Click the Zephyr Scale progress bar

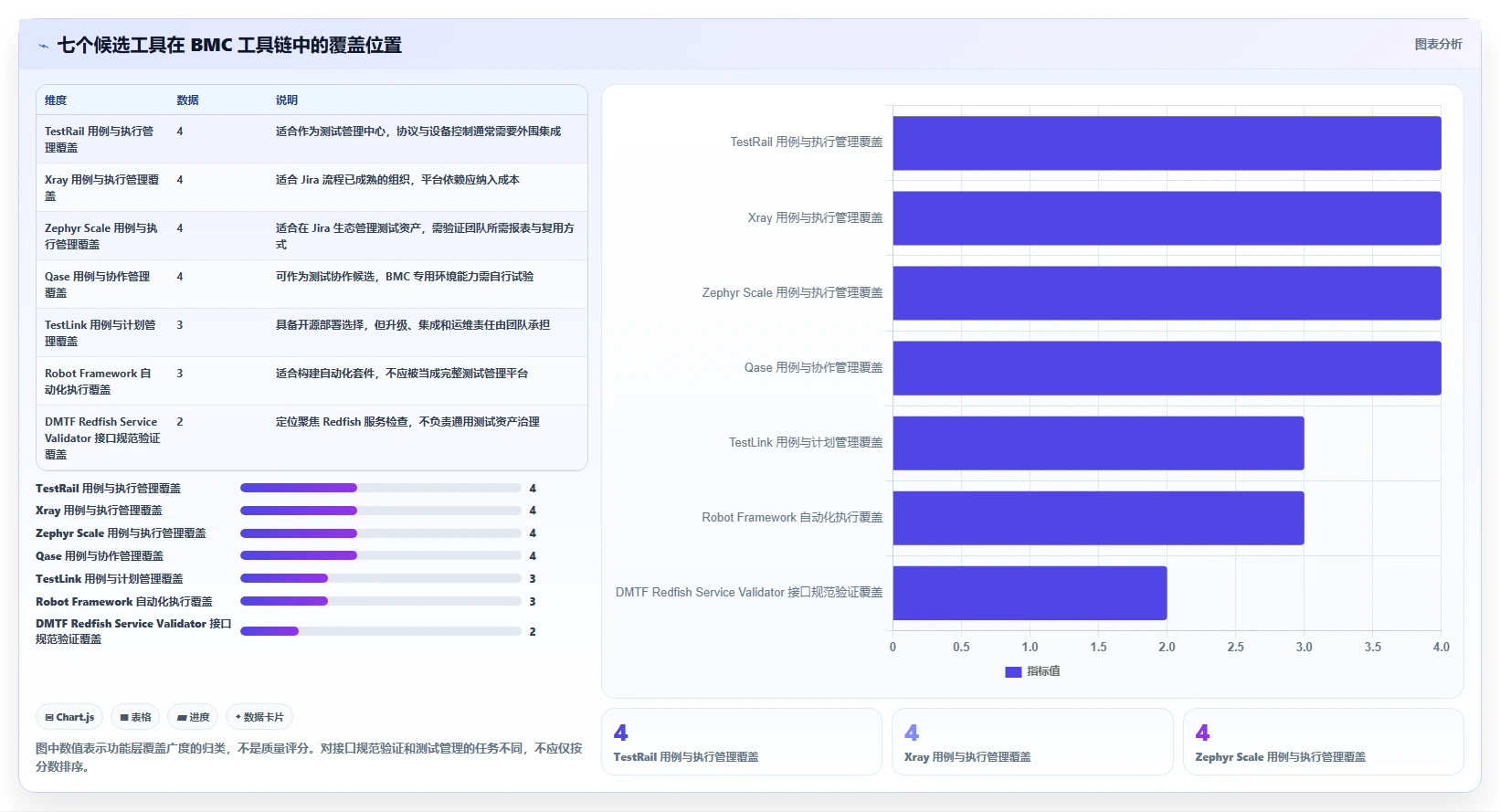point(381,533)
